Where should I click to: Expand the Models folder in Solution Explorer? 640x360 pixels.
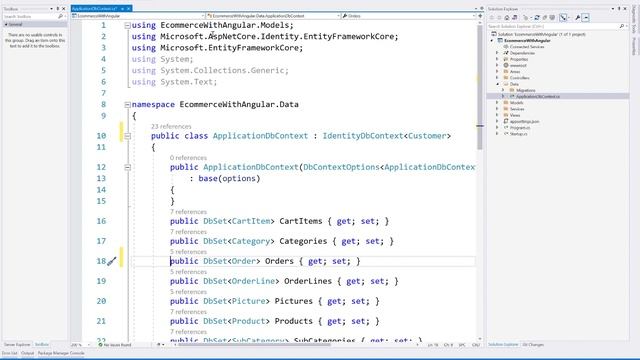click(x=497, y=103)
